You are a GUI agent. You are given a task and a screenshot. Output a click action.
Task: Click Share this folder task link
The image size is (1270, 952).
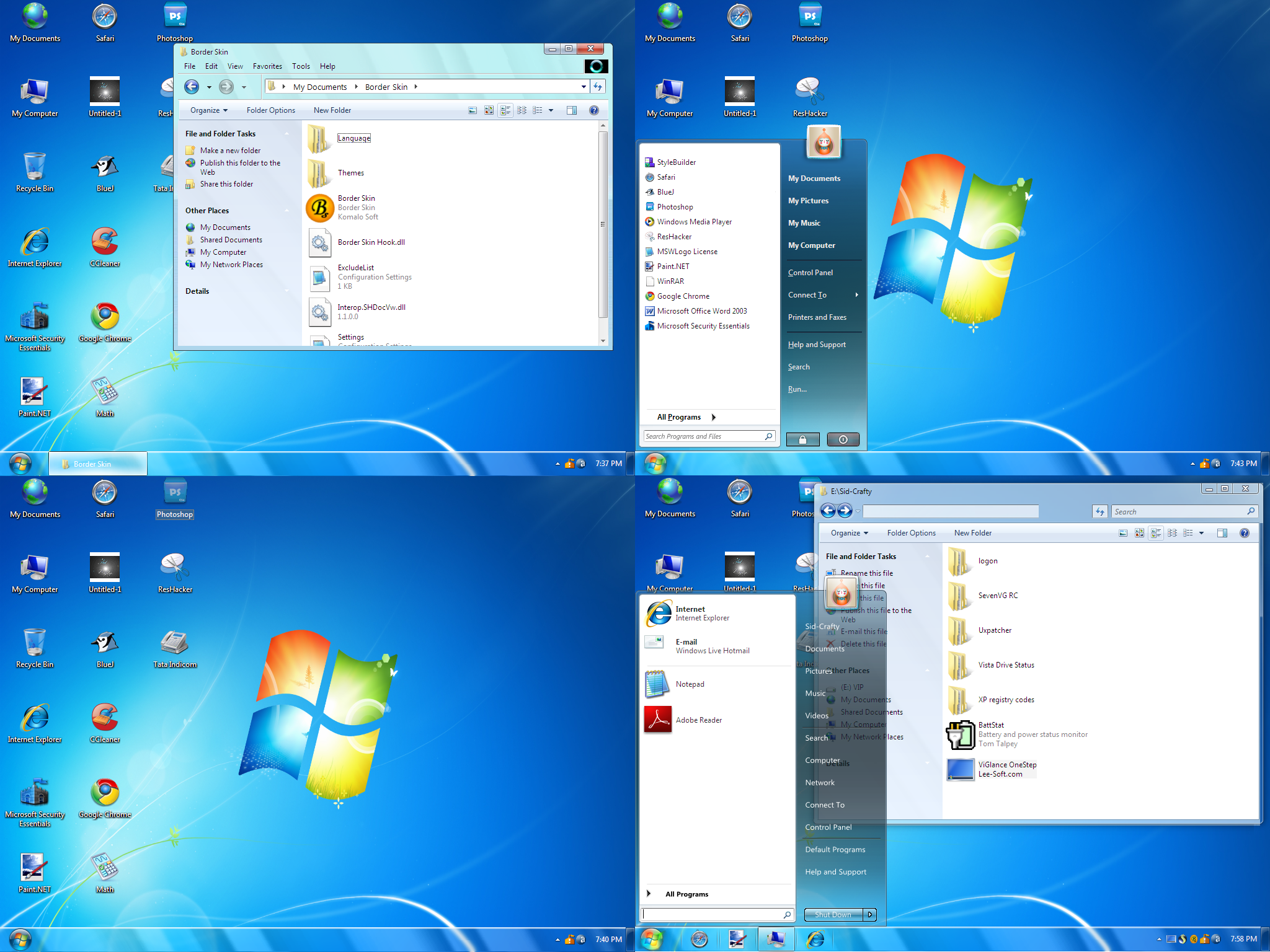click(226, 184)
